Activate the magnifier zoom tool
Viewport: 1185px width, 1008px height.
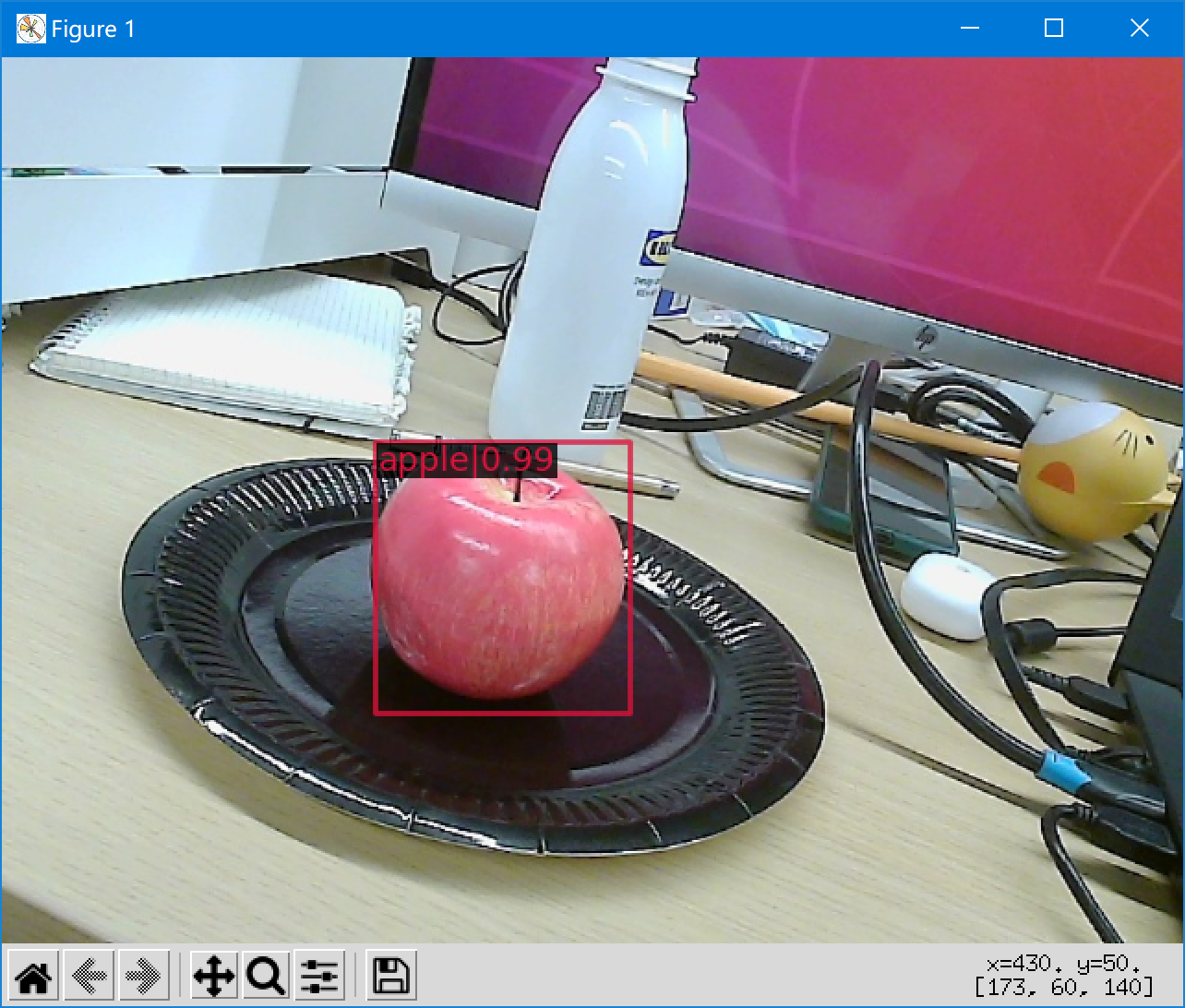[x=265, y=975]
